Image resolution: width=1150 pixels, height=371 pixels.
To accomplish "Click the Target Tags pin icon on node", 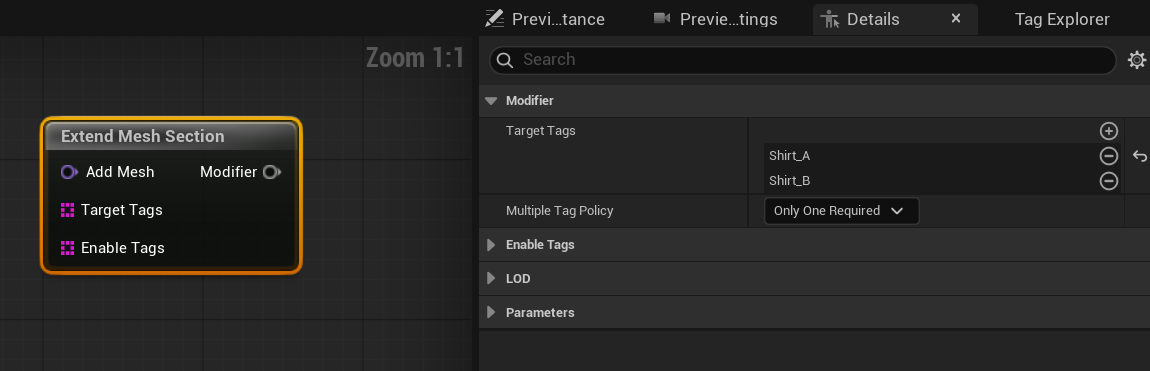I will pyautogui.click(x=67, y=210).
